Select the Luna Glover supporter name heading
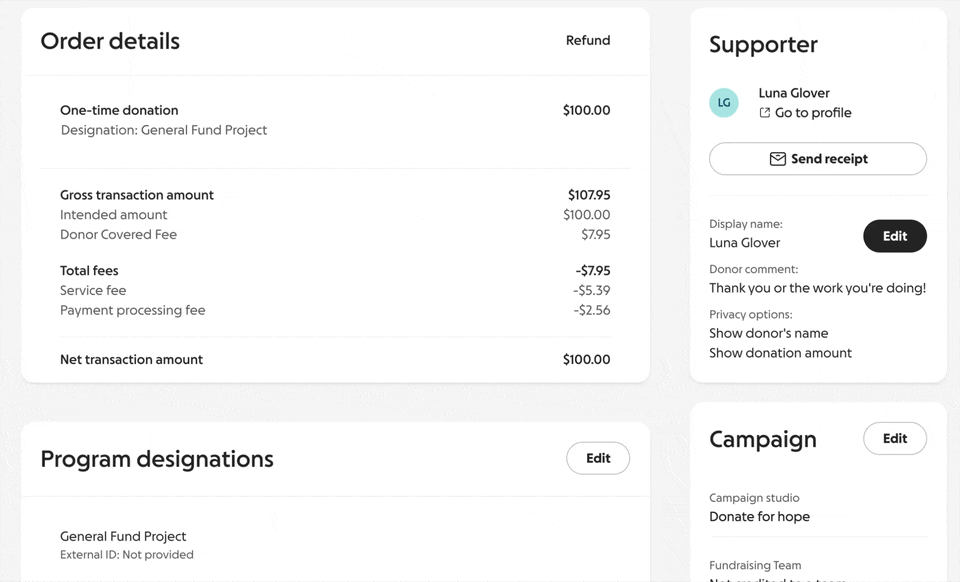Screen dimensions: 960x582 point(794,93)
